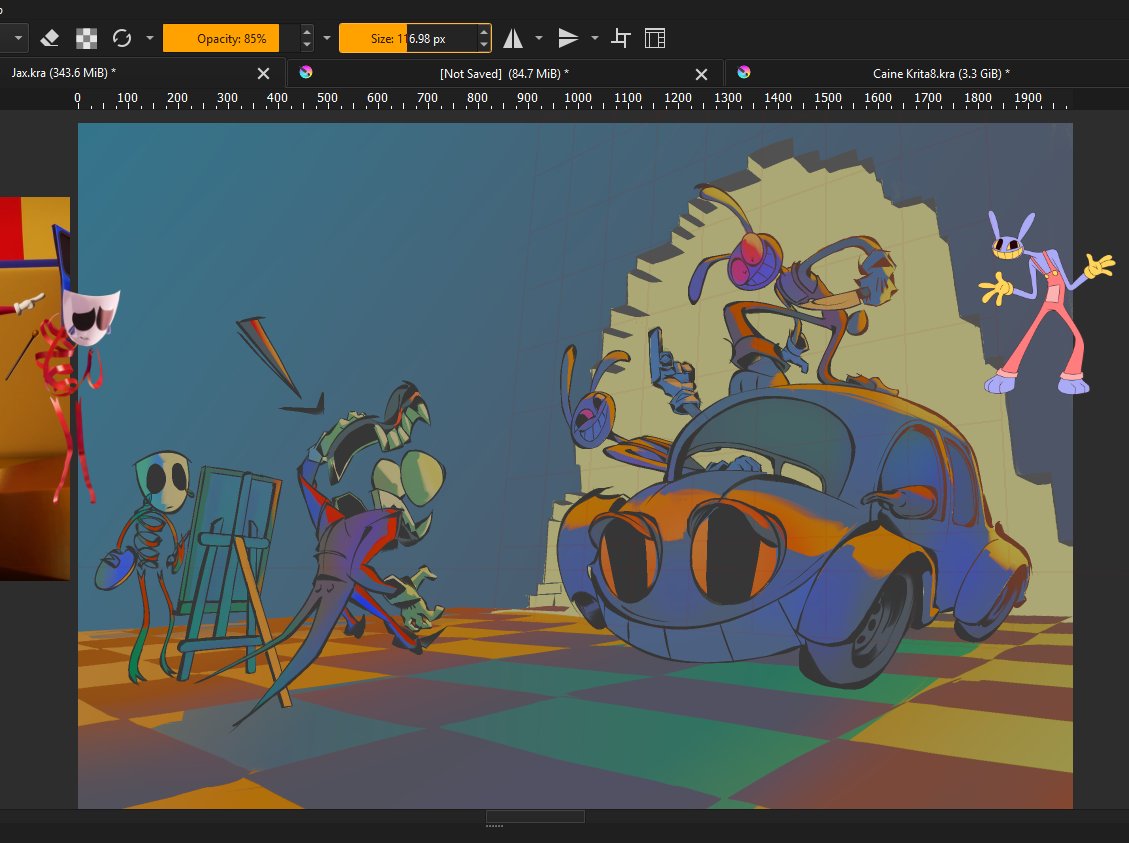Increase opacity with the up stepper
The height and width of the screenshot is (843, 1129).
(x=307, y=32)
